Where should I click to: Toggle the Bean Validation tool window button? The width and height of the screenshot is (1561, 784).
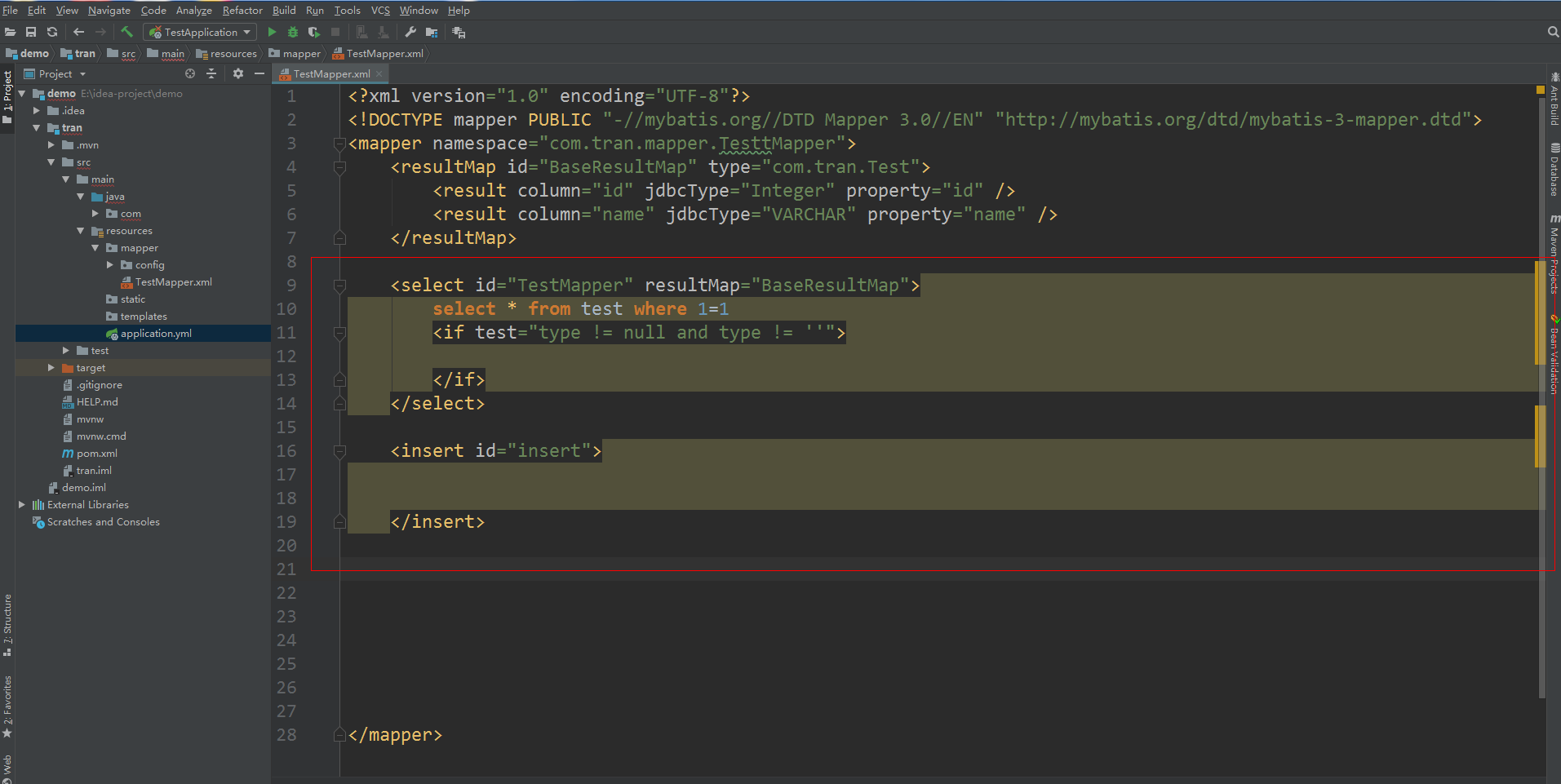(1554, 354)
